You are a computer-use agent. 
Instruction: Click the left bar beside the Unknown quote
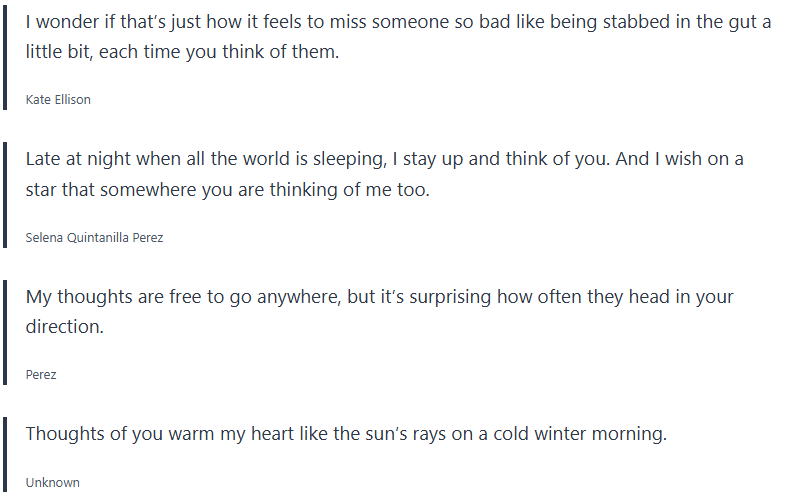[x=6, y=456]
